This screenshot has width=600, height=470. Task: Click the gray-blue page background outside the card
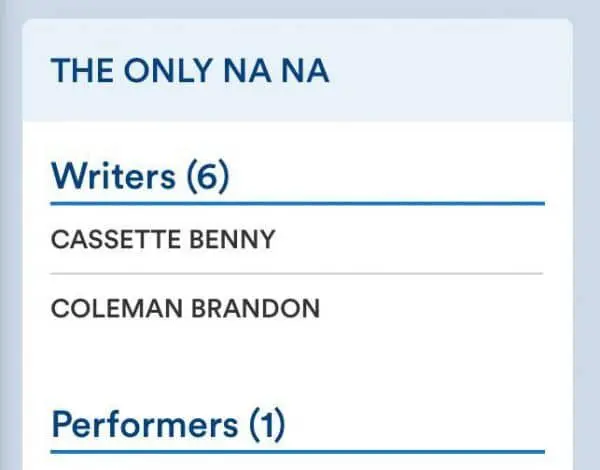tap(587, 250)
